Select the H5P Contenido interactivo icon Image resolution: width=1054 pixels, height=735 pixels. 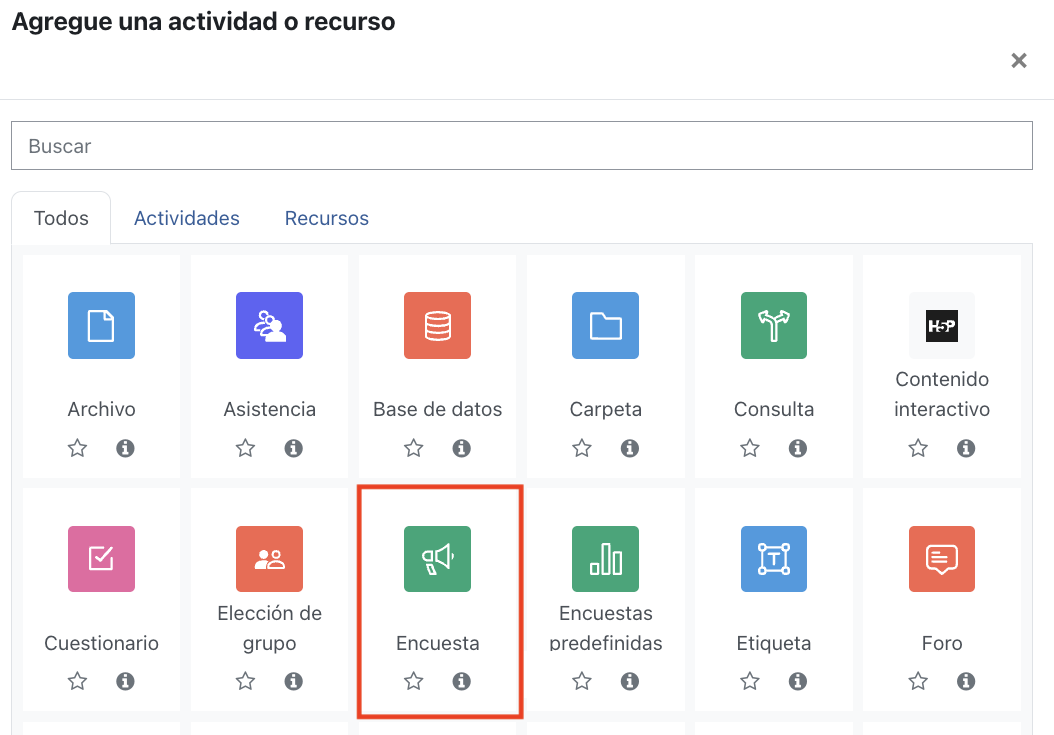coord(942,325)
